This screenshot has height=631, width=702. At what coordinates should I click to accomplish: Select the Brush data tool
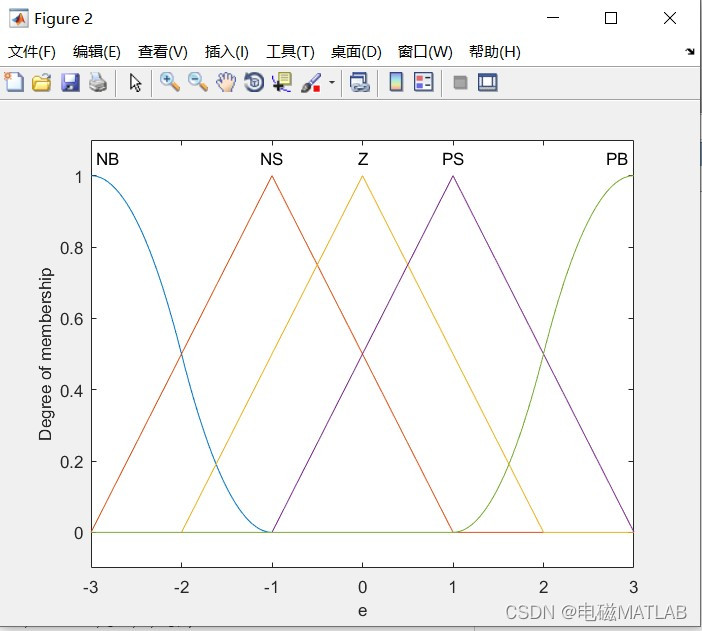point(311,83)
